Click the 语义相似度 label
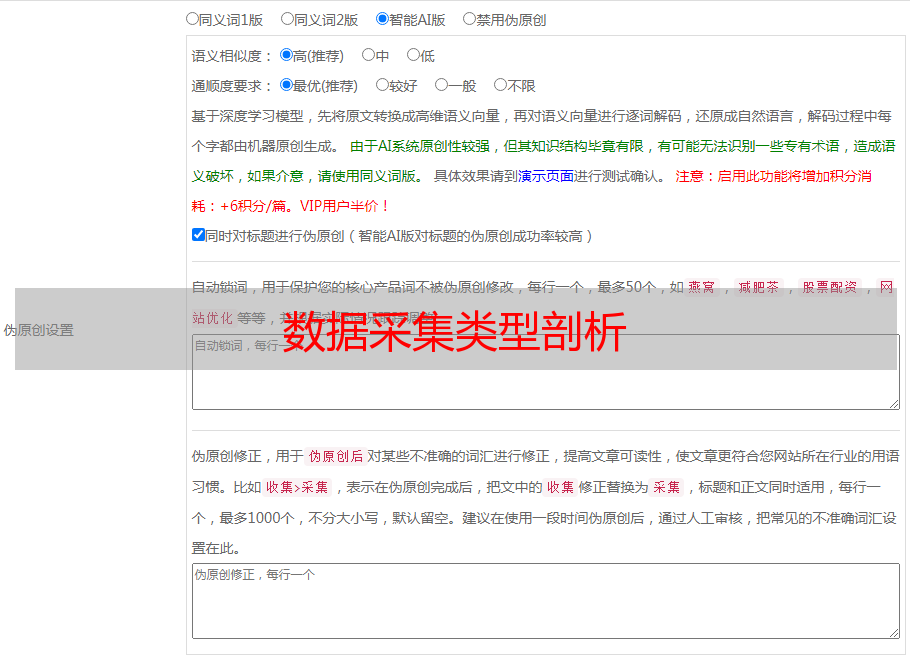Image resolution: width=911 pixels, height=658 pixels. click(x=227, y=56)
